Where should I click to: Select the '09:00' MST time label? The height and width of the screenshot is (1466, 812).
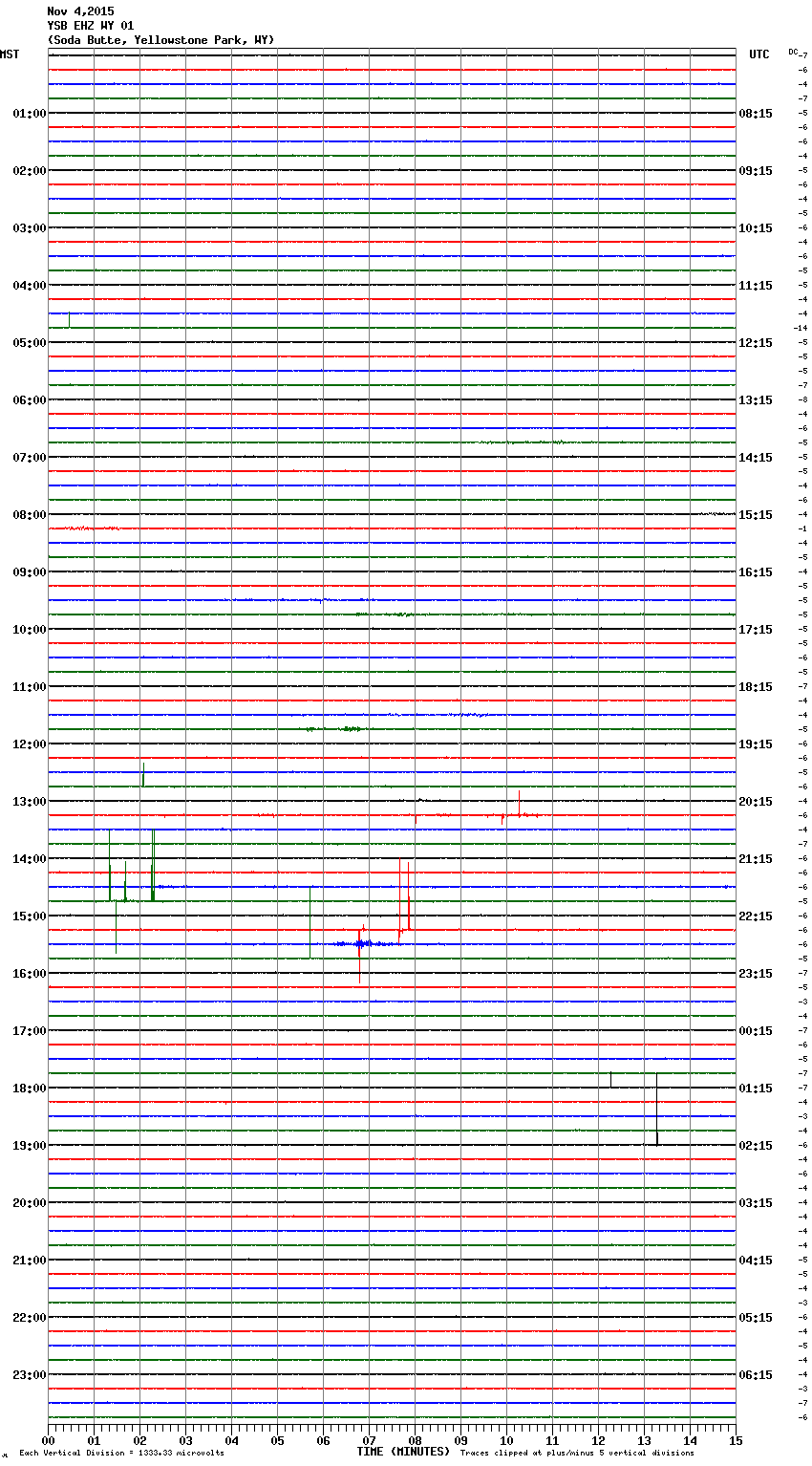30,572
